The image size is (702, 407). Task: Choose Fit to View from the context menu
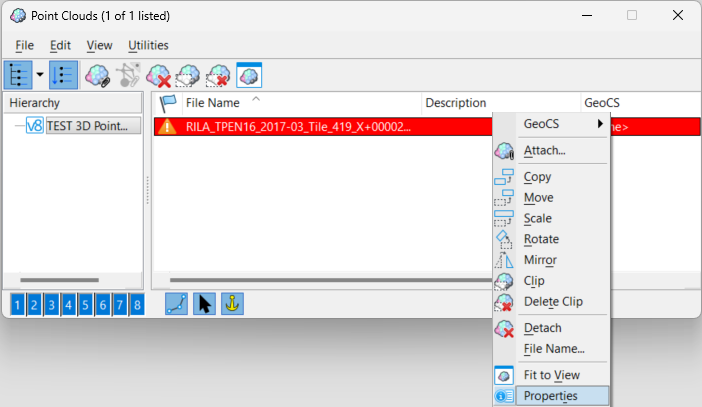tap(551, 375)
